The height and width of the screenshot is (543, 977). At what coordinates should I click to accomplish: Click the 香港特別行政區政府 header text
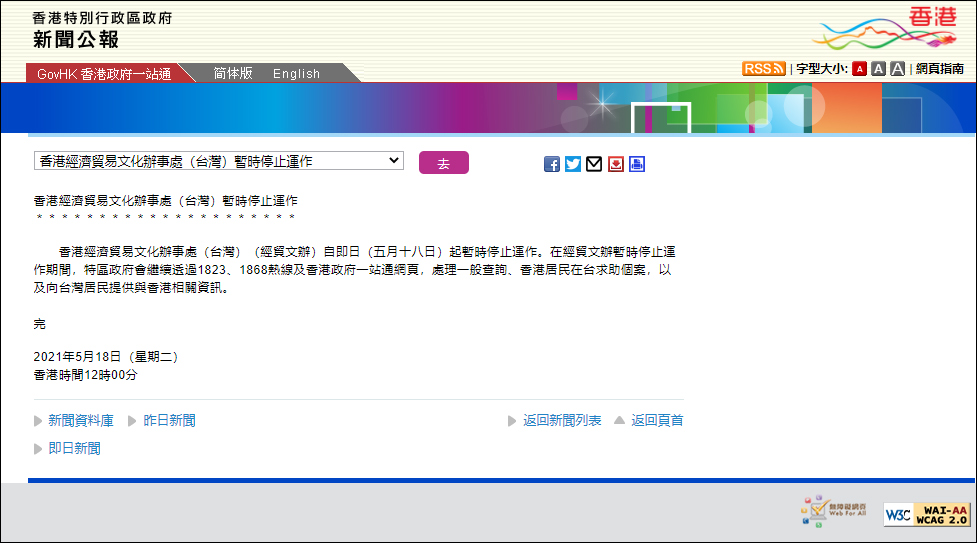click(102, 17)
